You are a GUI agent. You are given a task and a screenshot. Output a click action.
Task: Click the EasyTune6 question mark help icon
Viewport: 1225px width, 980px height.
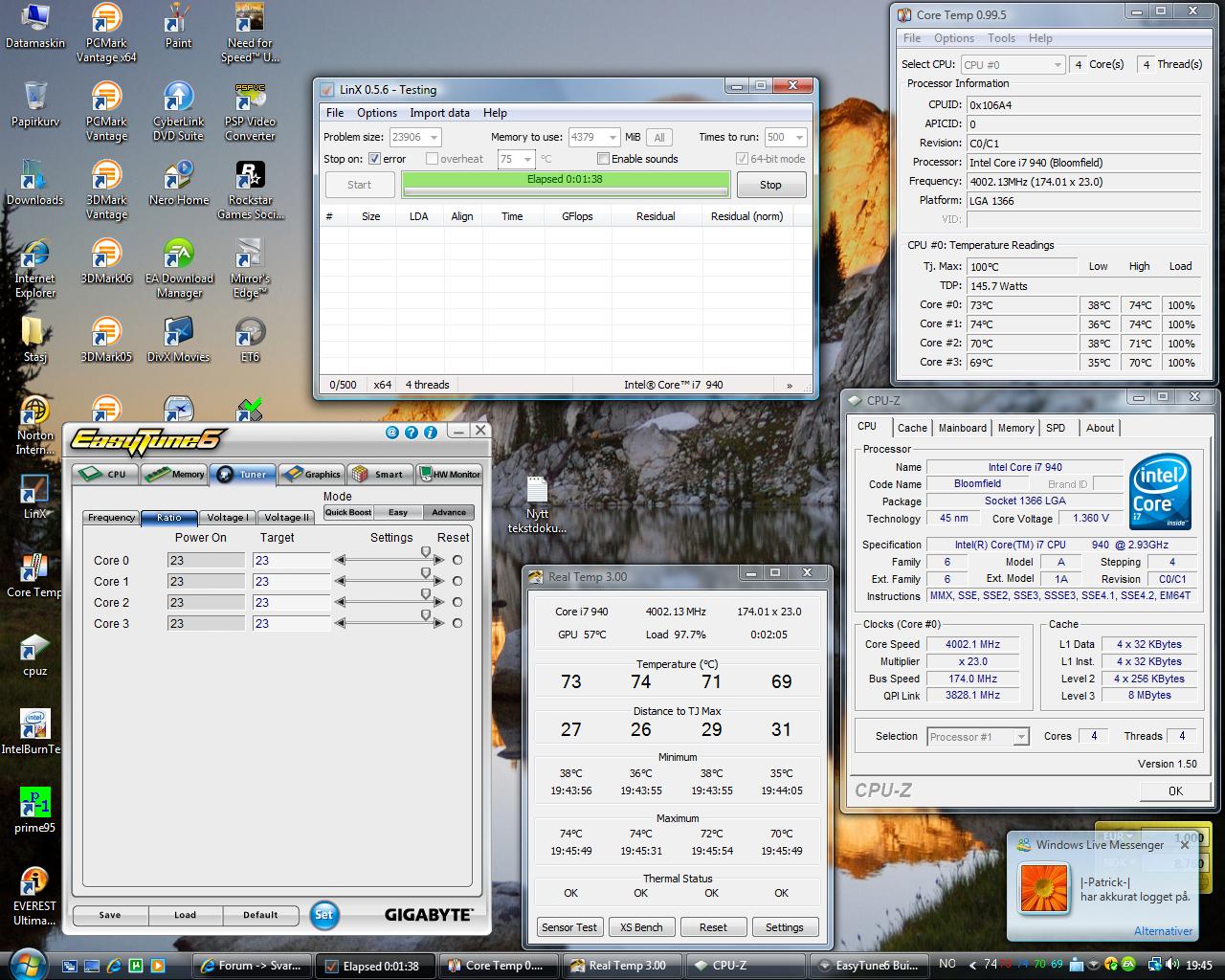point(412,433)
